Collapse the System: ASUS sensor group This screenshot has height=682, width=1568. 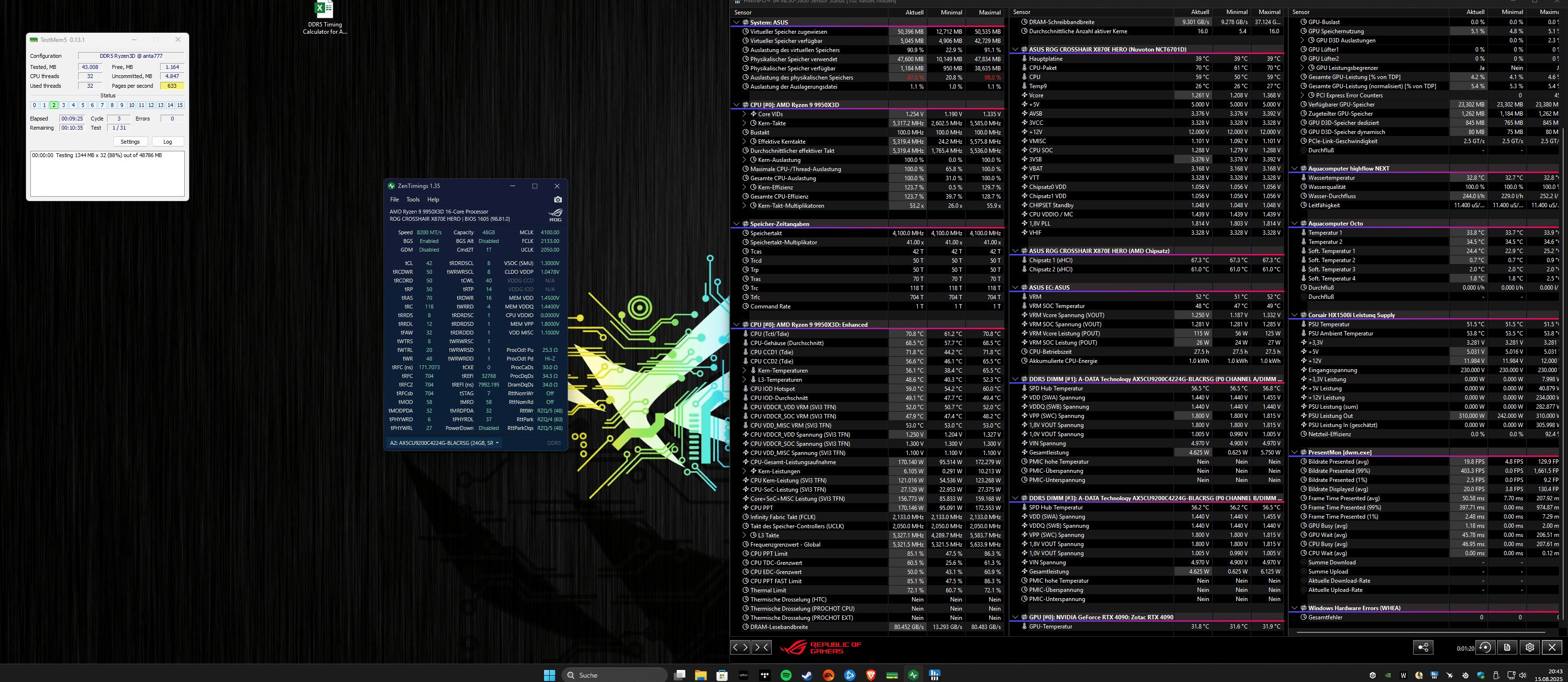[x=736, y=23]
